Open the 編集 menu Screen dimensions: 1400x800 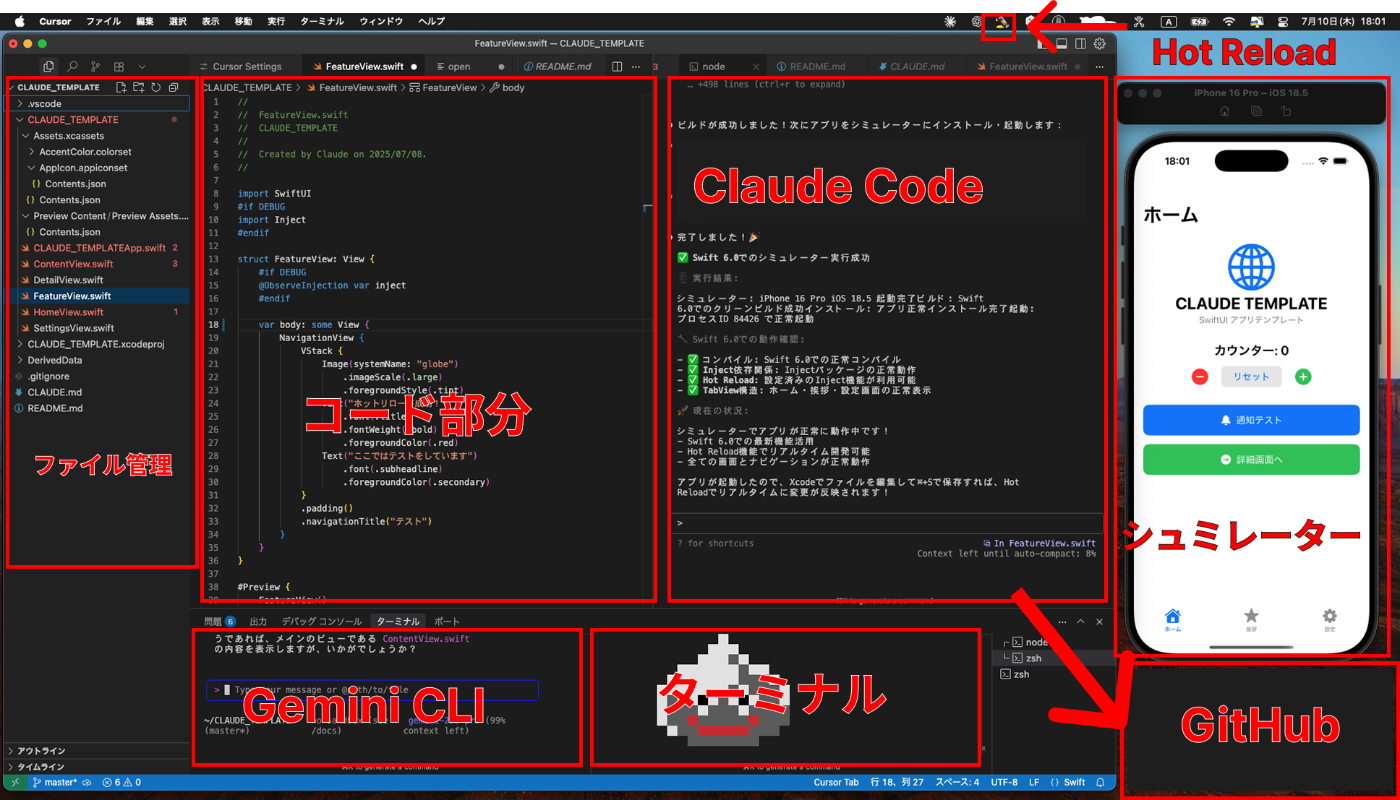tap(145, 21)
